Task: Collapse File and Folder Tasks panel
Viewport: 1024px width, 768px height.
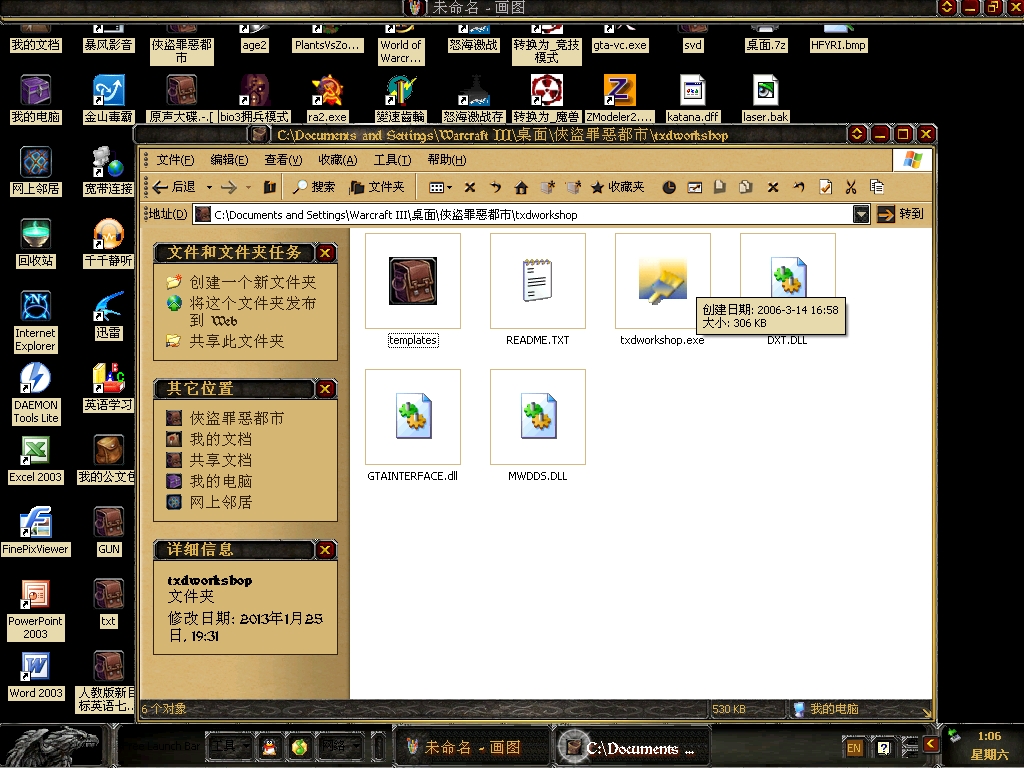Action: [325, 253]
